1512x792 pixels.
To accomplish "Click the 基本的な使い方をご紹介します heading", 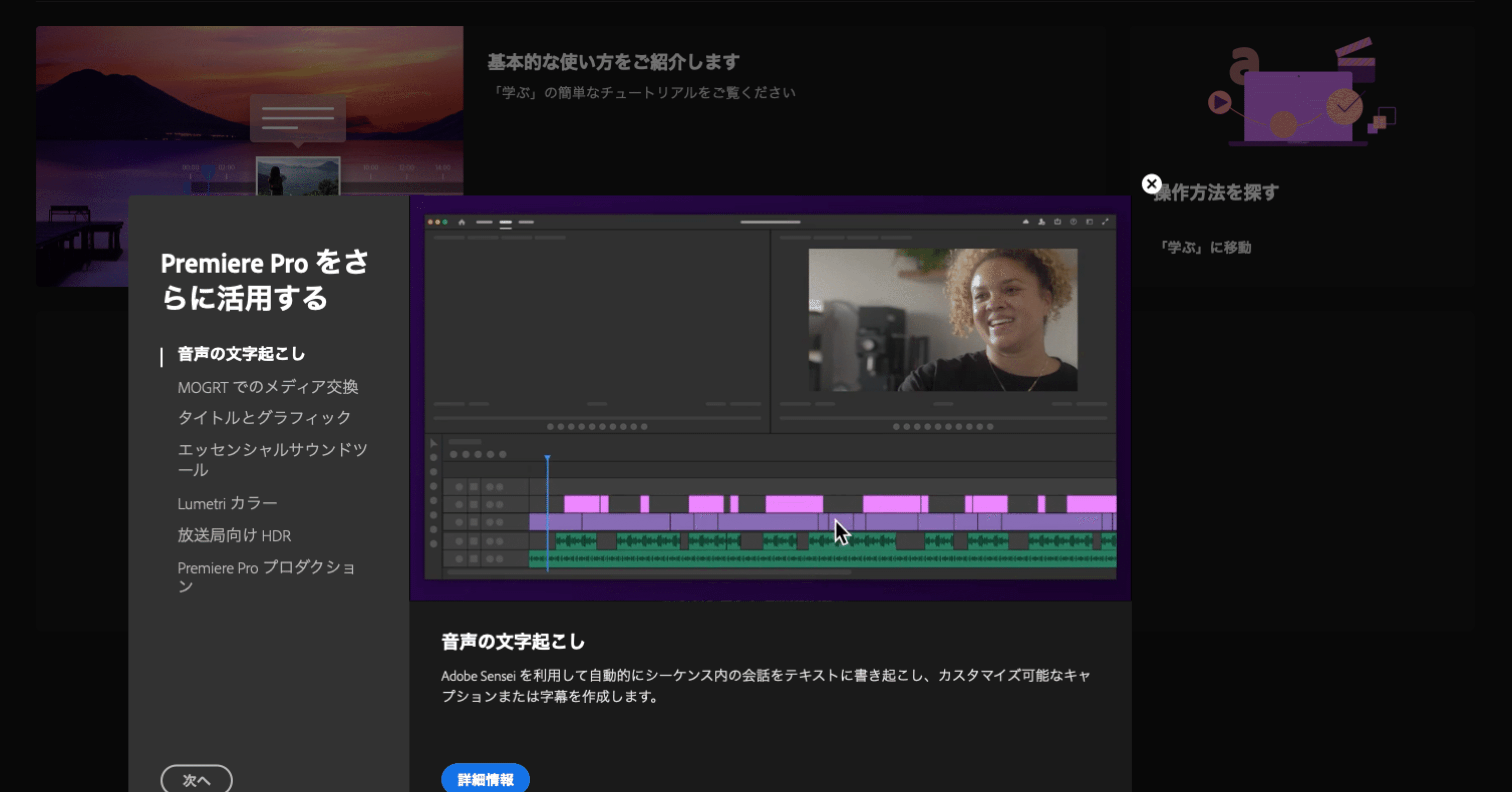I will [613, 62].
